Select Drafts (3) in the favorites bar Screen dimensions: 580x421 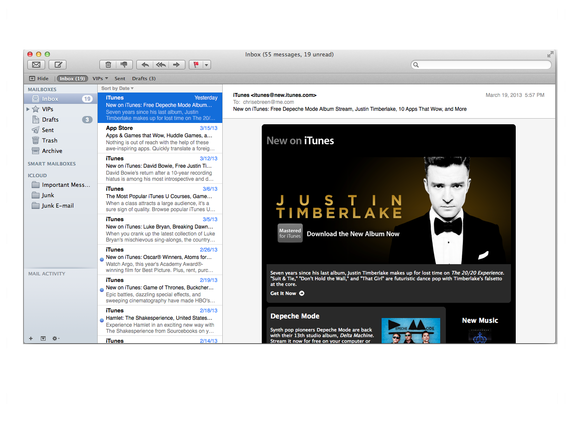tap(144, 78)
